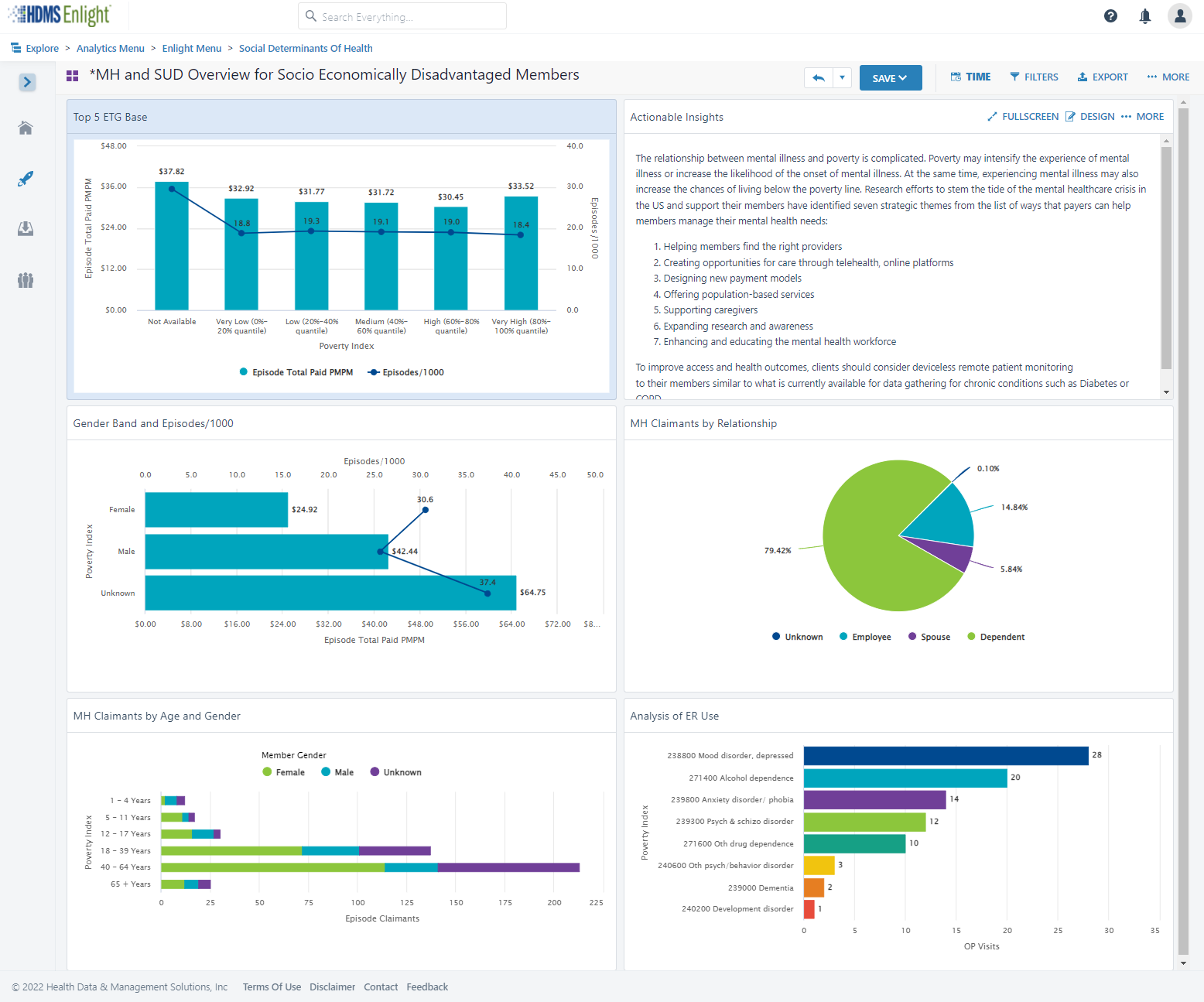Click the Explore breadcrumb

[x=35, y=48]
